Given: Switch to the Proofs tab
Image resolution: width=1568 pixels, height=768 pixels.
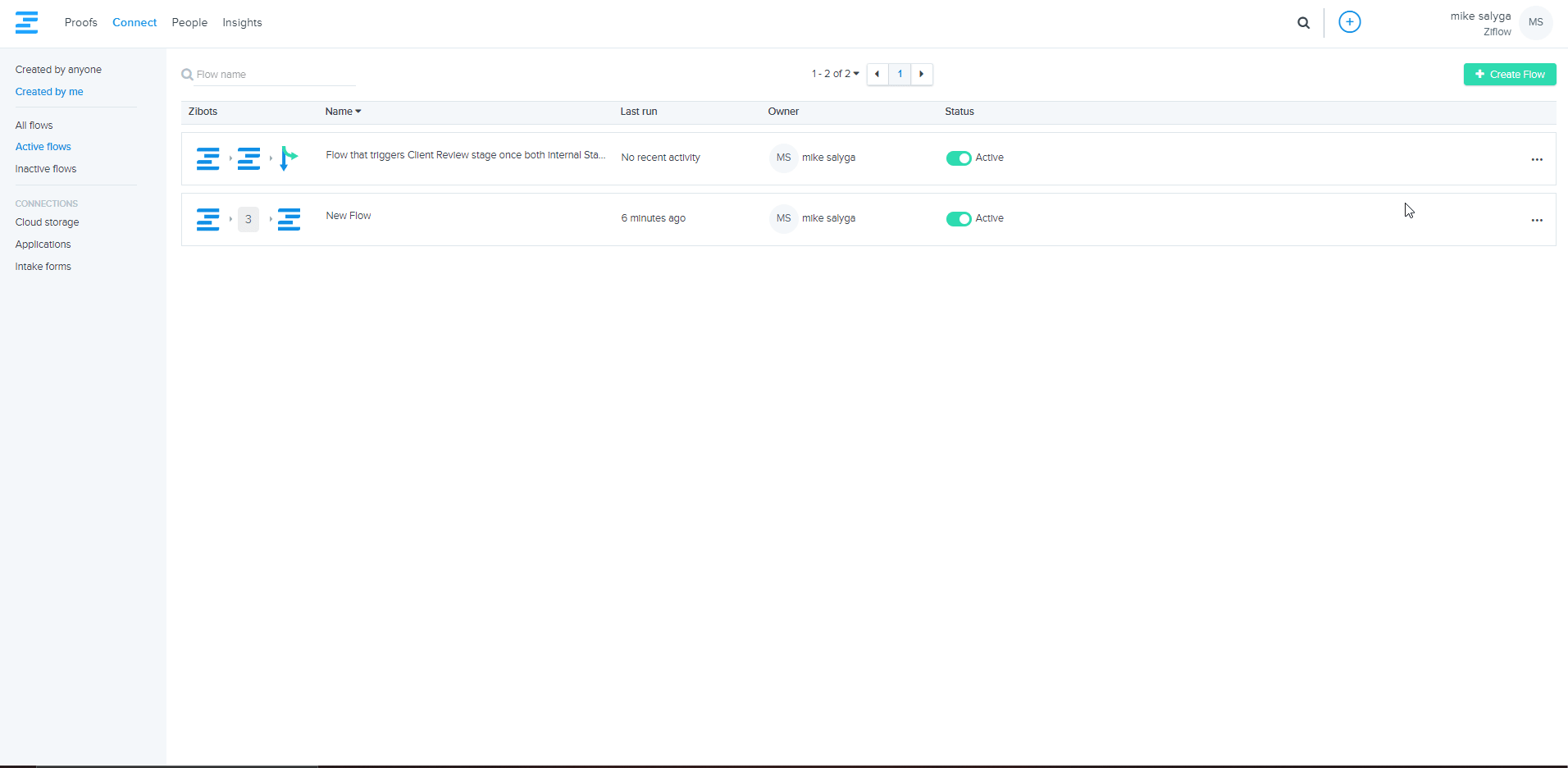Looking at the screenshot, I should 80,23.
